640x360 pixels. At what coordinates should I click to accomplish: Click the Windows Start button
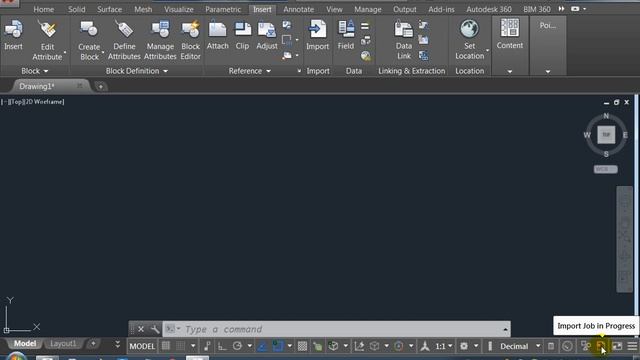click(15, 357)
